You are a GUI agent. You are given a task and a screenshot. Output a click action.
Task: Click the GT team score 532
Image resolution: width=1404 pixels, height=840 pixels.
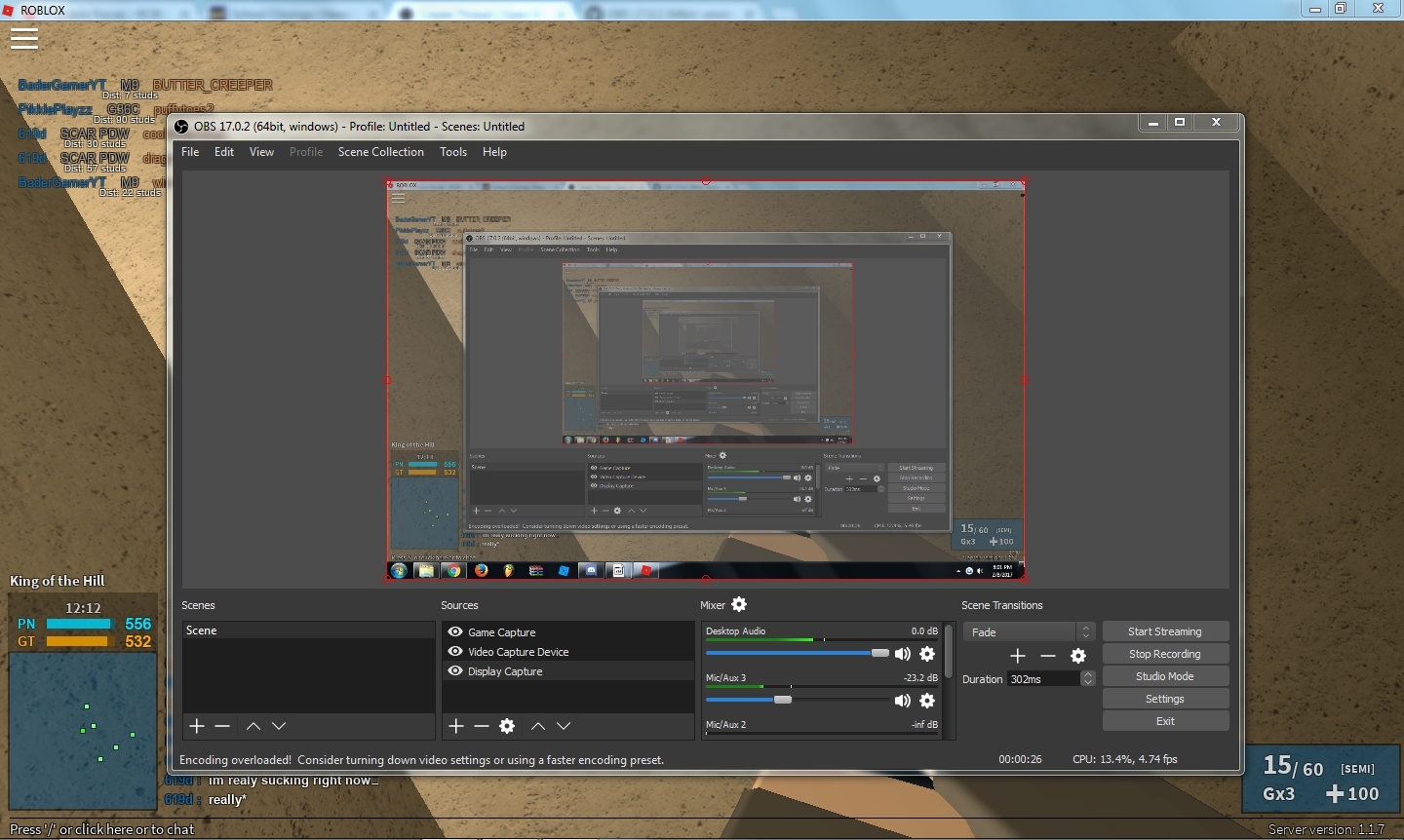(x=138, y=641)
